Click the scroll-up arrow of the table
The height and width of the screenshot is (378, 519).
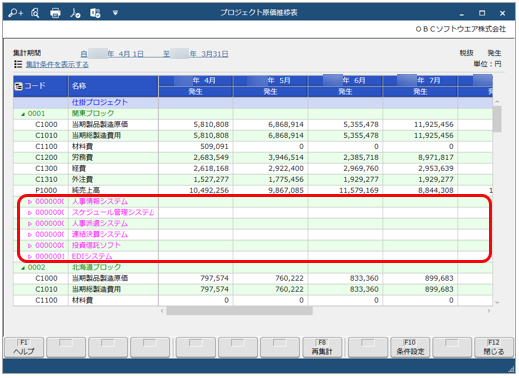click(x=497, y=102)
